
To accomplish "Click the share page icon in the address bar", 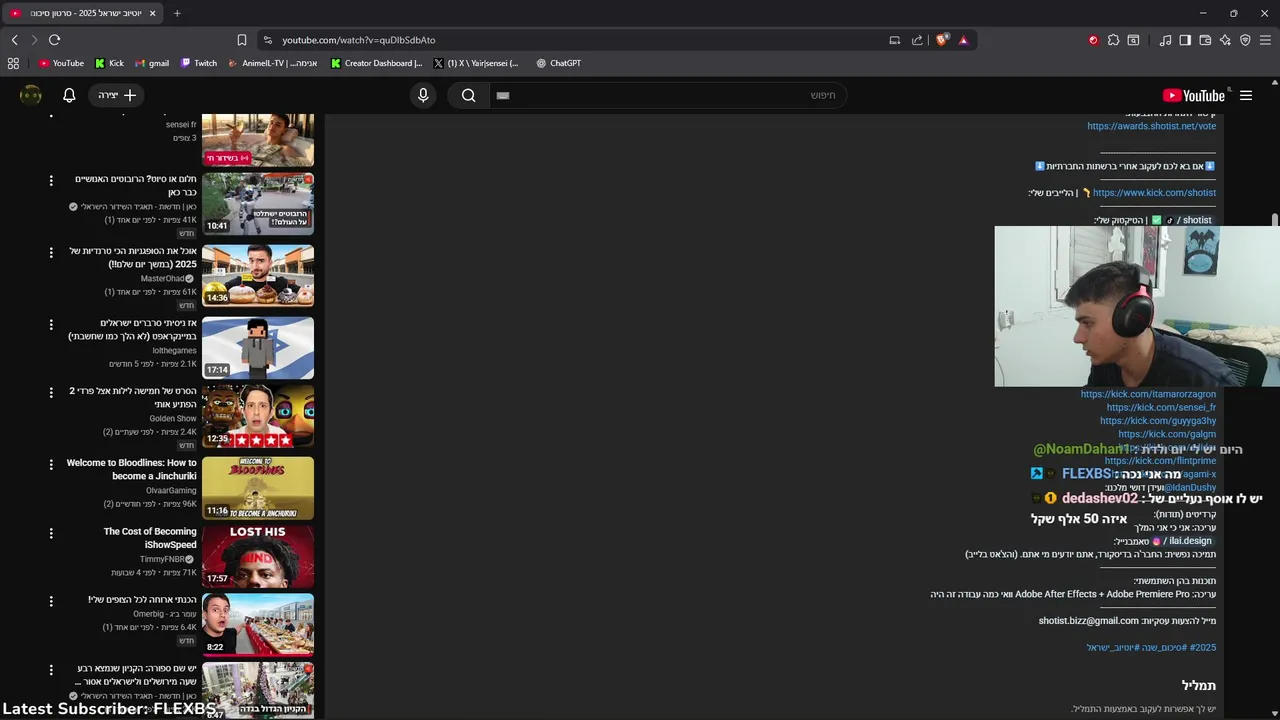I will (x=917, y=40).
